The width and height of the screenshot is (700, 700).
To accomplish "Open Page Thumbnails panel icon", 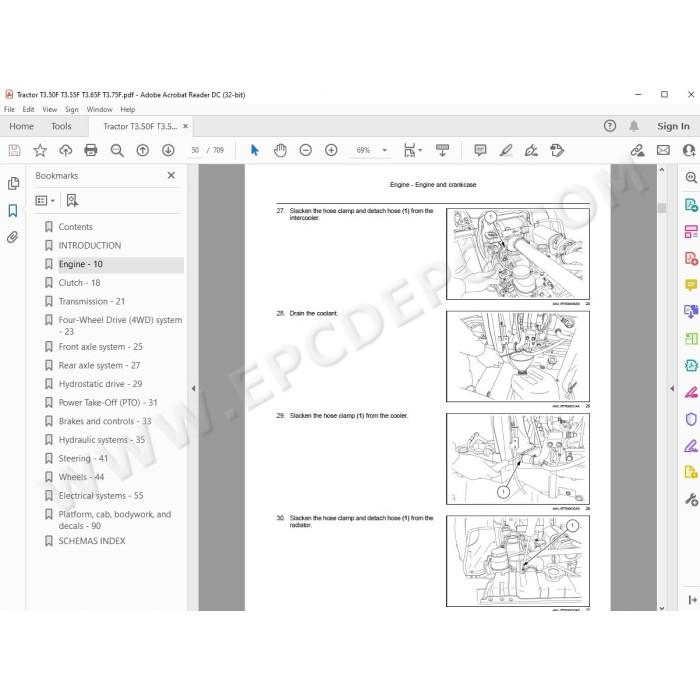I will 13,183.
